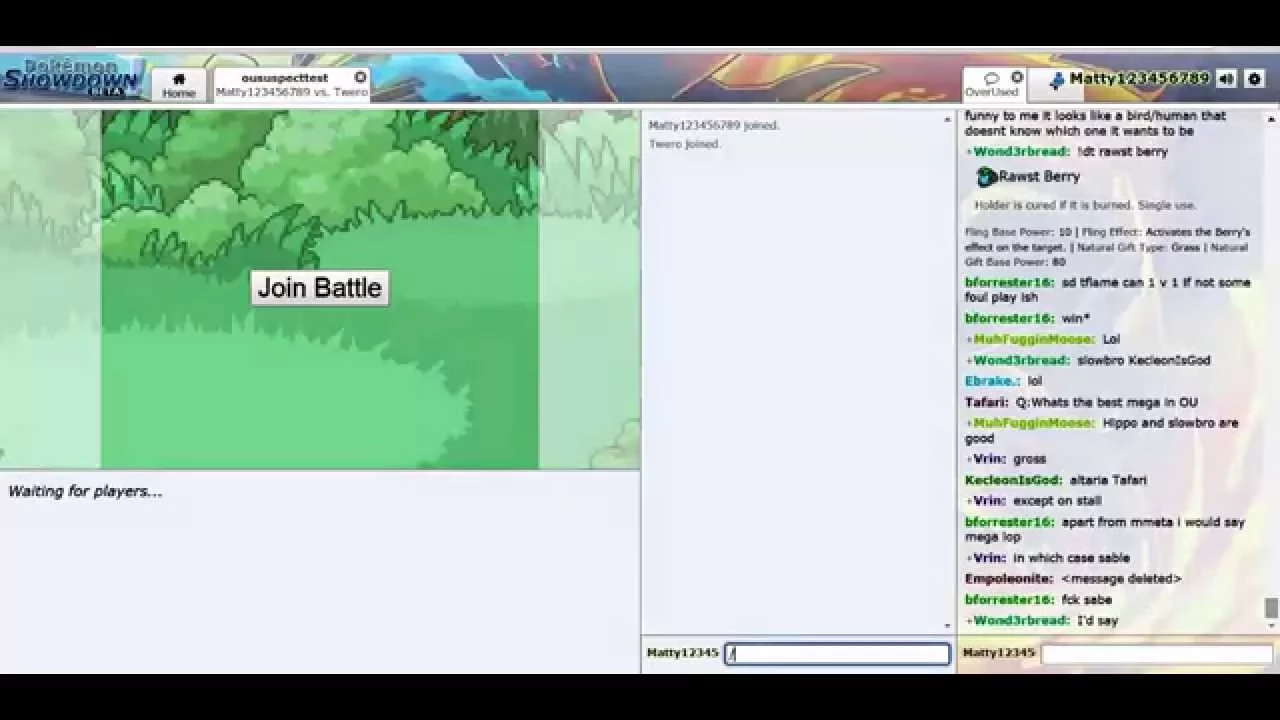
Task: Click Wond3rbread beside the message 'I'd say'
Action: pyautogui.click(x=1021, y=621)
